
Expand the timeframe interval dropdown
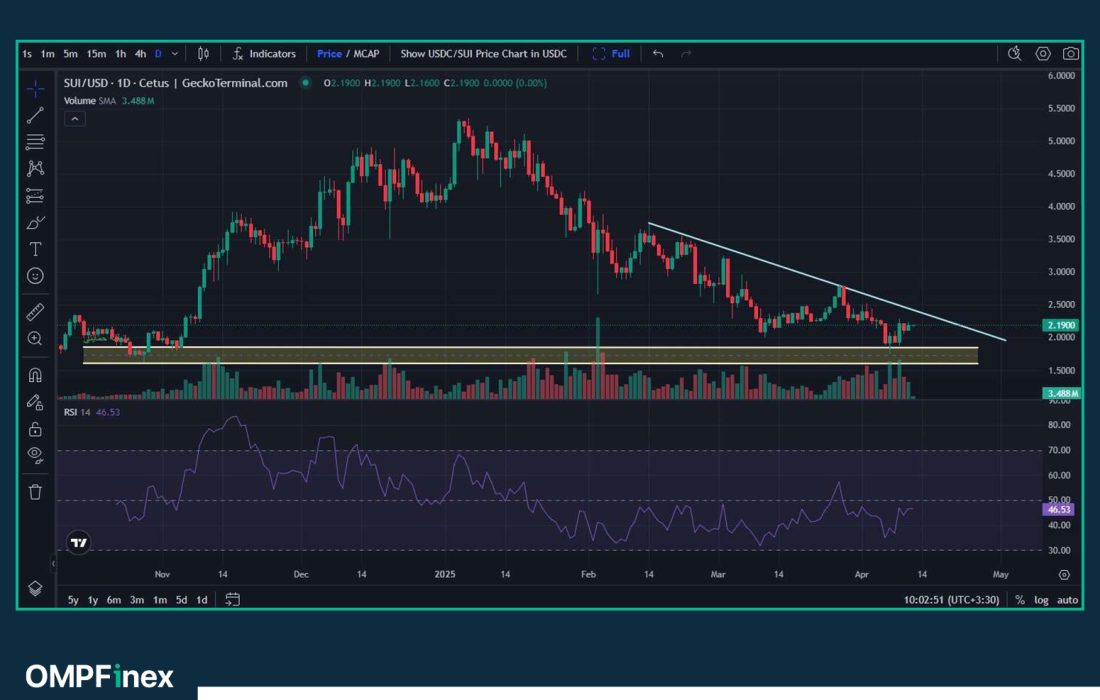[175, 54]
